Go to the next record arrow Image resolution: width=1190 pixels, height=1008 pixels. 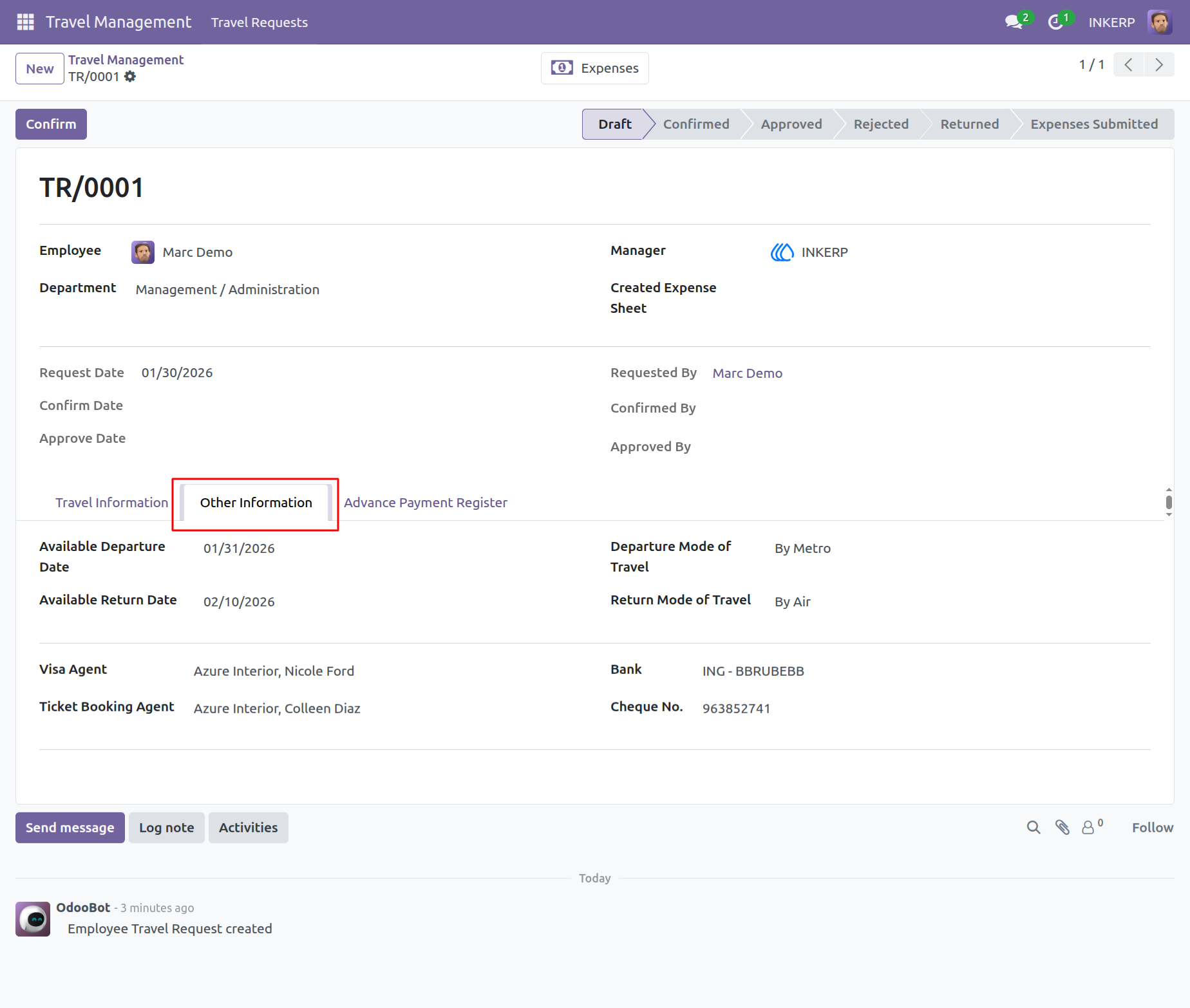[x=1159, y=64]
